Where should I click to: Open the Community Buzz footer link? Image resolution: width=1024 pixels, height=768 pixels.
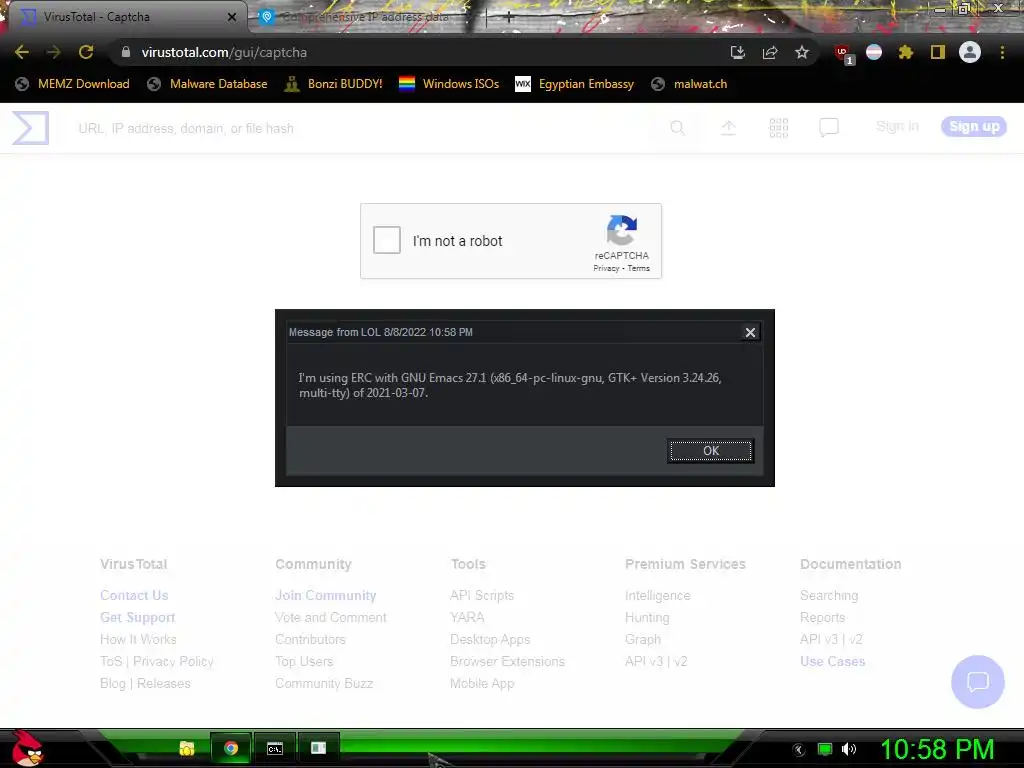pyautogui.click(x=324, y=683)
